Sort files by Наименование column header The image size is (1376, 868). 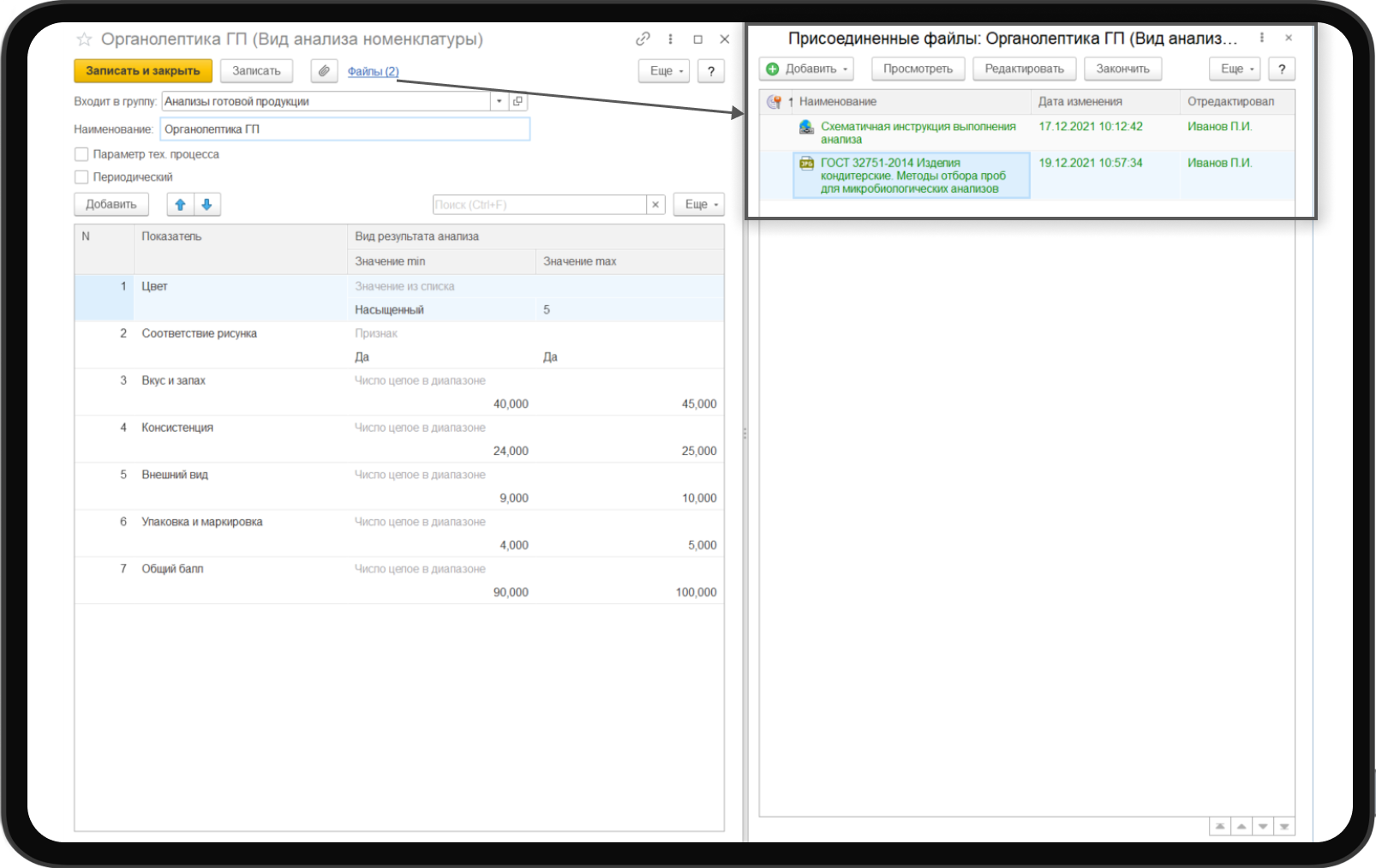[912, 102]
